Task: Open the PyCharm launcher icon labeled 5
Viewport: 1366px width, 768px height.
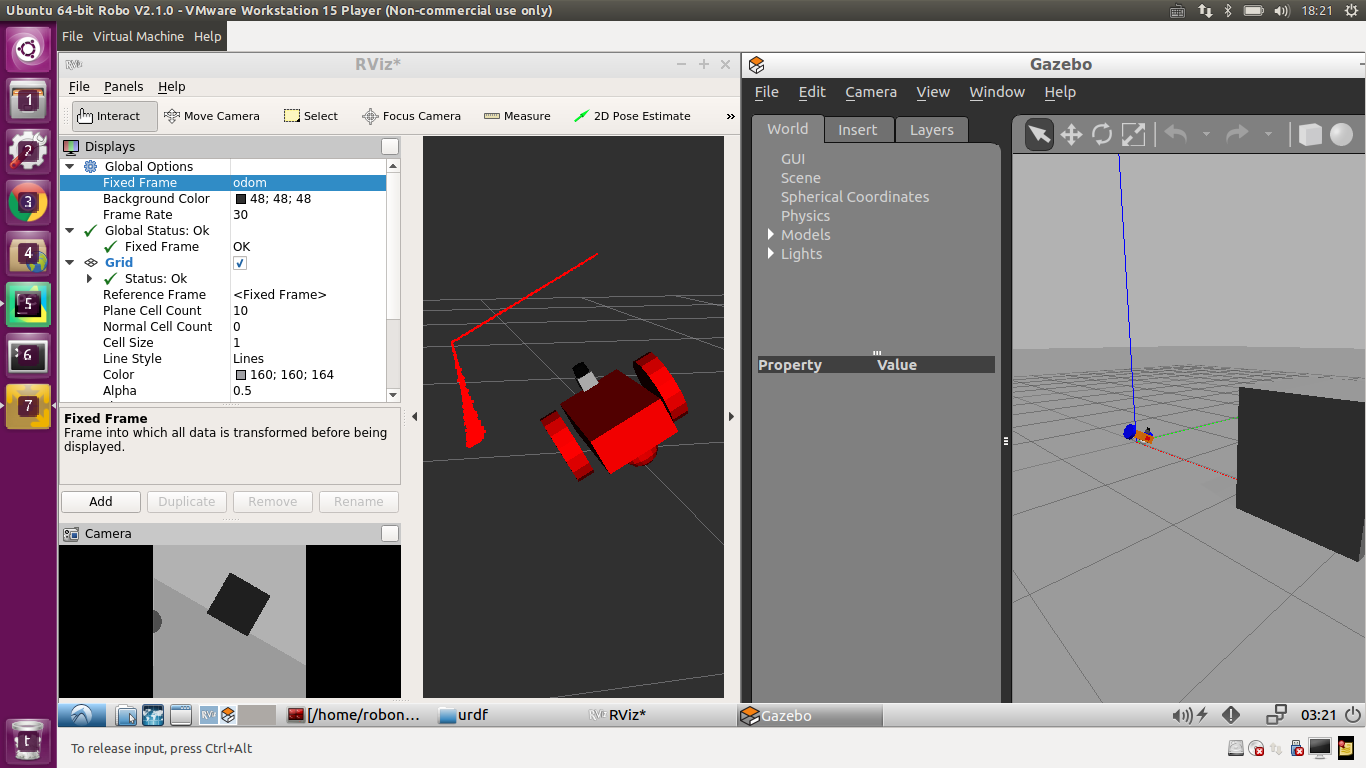Action: click(28, 304)
